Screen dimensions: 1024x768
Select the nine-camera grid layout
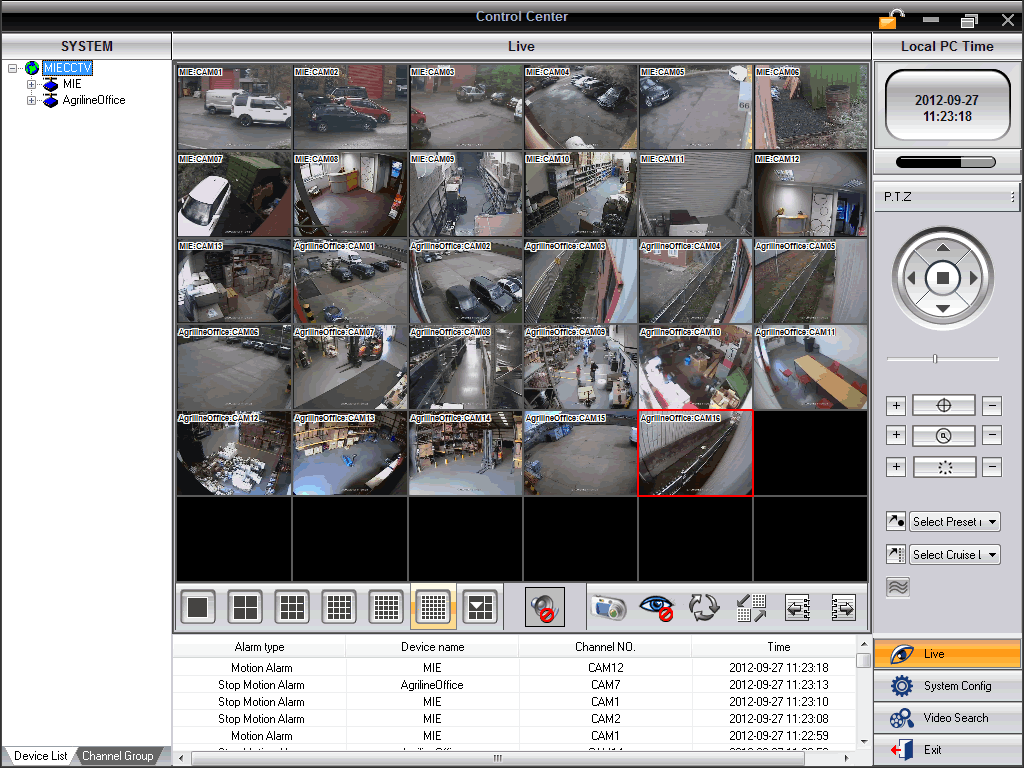(291, 607)
